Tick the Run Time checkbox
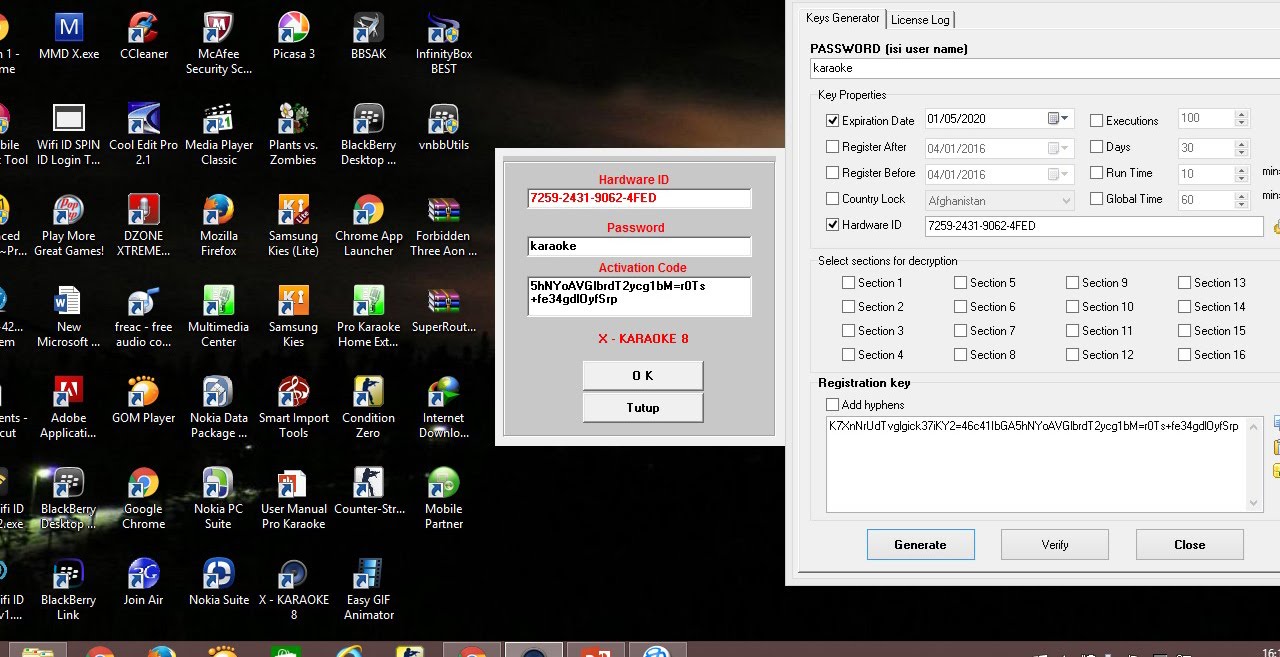 click(x=1096, y=172)
